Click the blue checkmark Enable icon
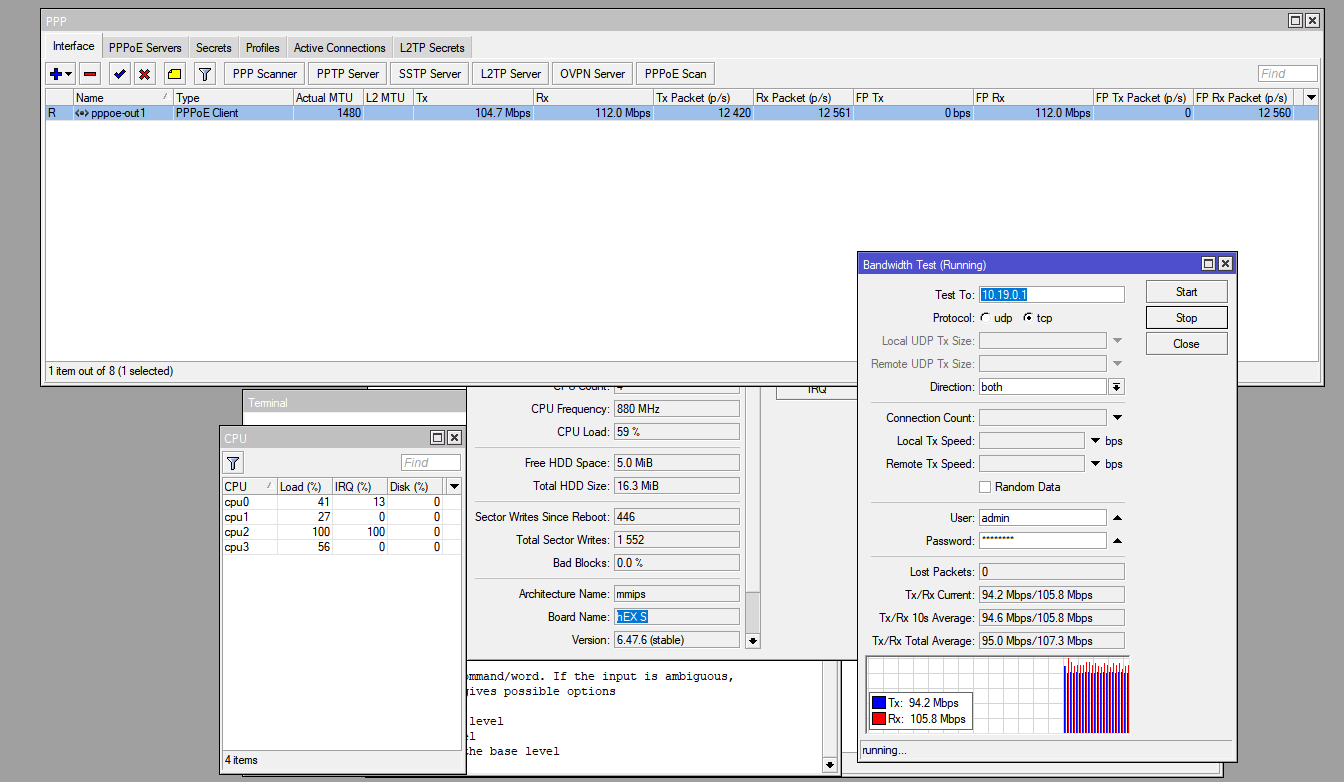 coord(120,74)
